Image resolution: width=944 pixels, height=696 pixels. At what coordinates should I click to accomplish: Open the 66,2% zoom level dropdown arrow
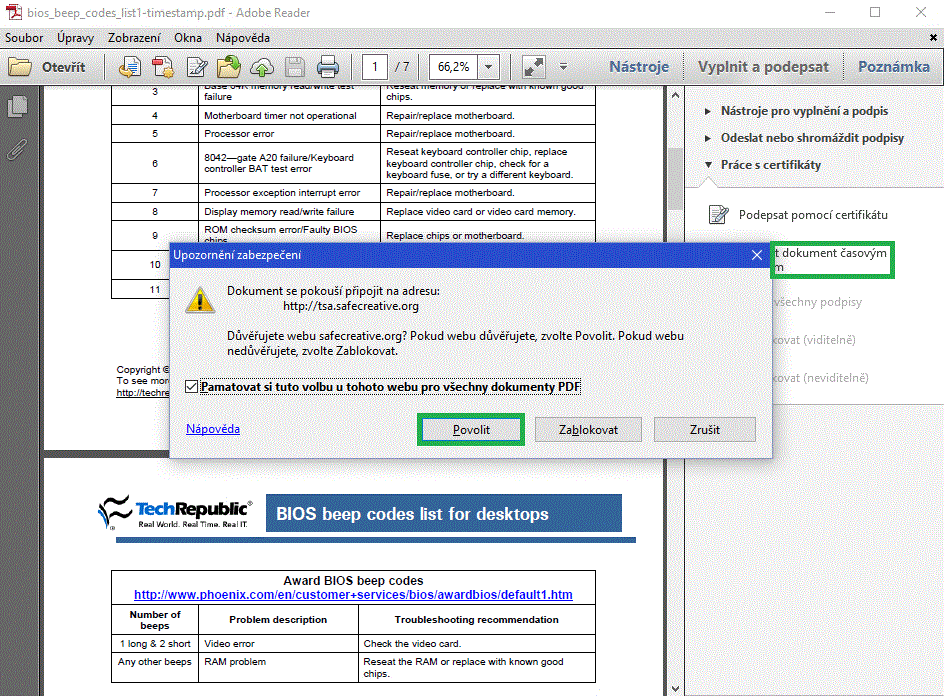[x=488, y=67]
